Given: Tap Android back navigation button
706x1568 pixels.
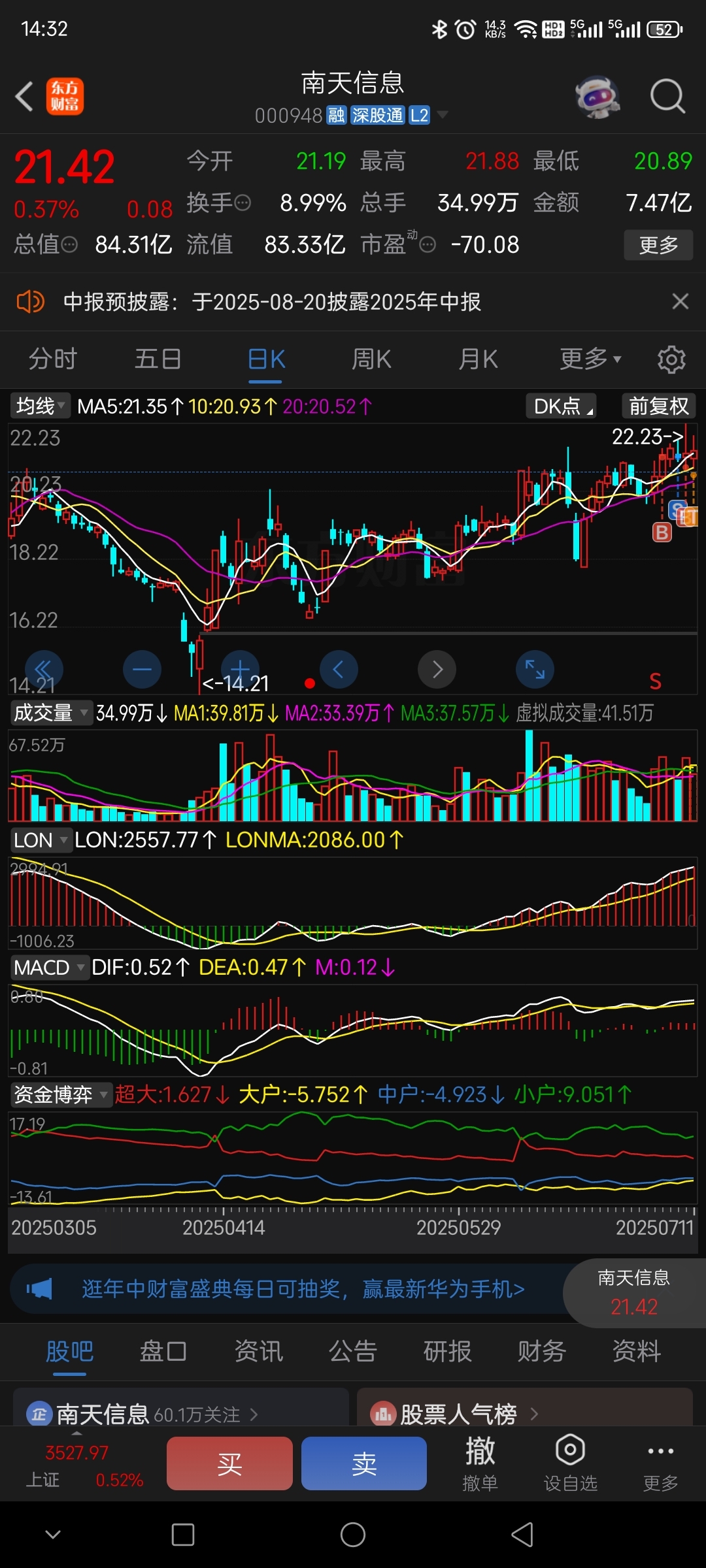Looking at the screenshot, I should [x=522, y=1535].
